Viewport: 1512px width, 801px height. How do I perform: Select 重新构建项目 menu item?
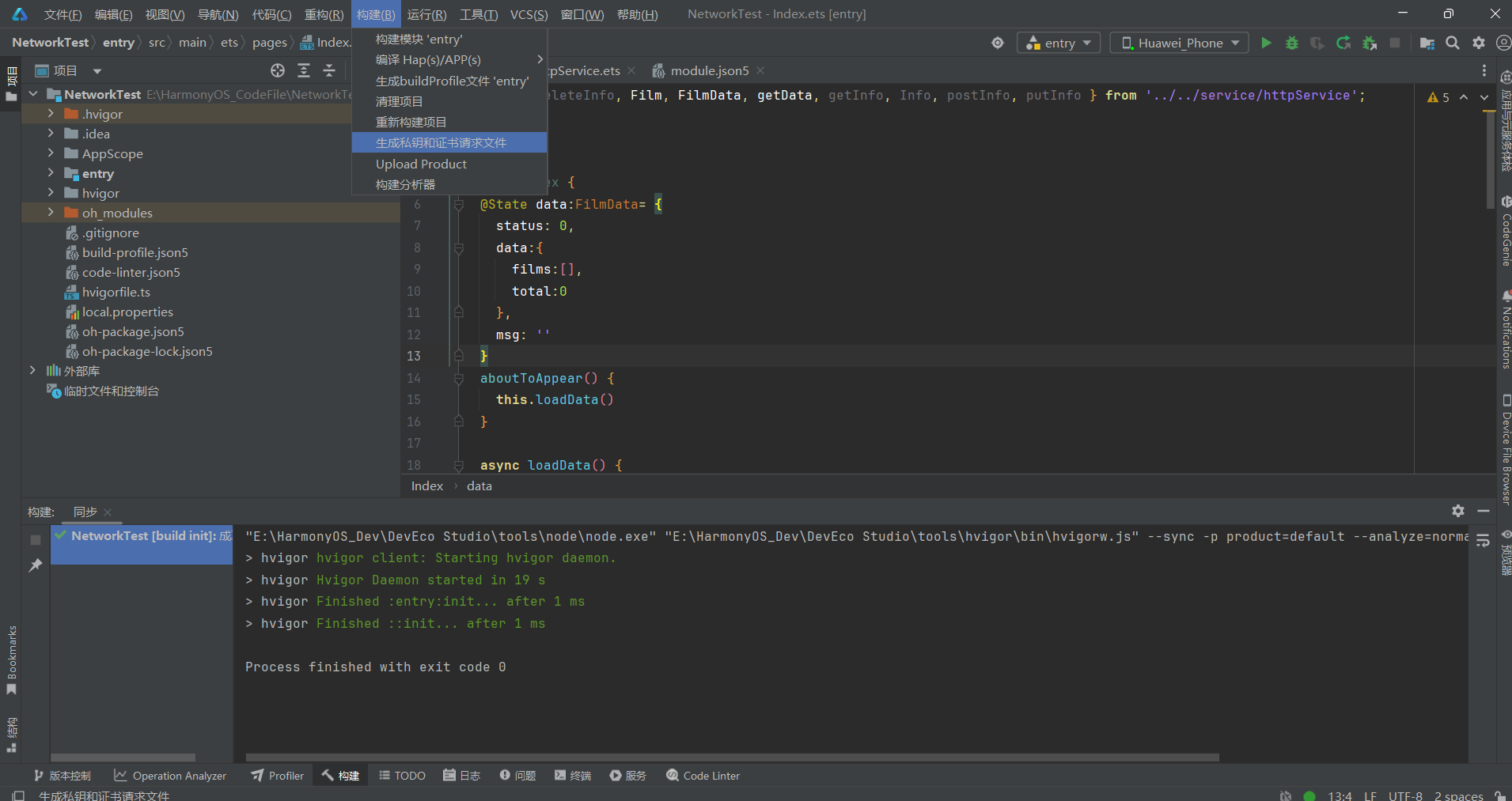449,122
